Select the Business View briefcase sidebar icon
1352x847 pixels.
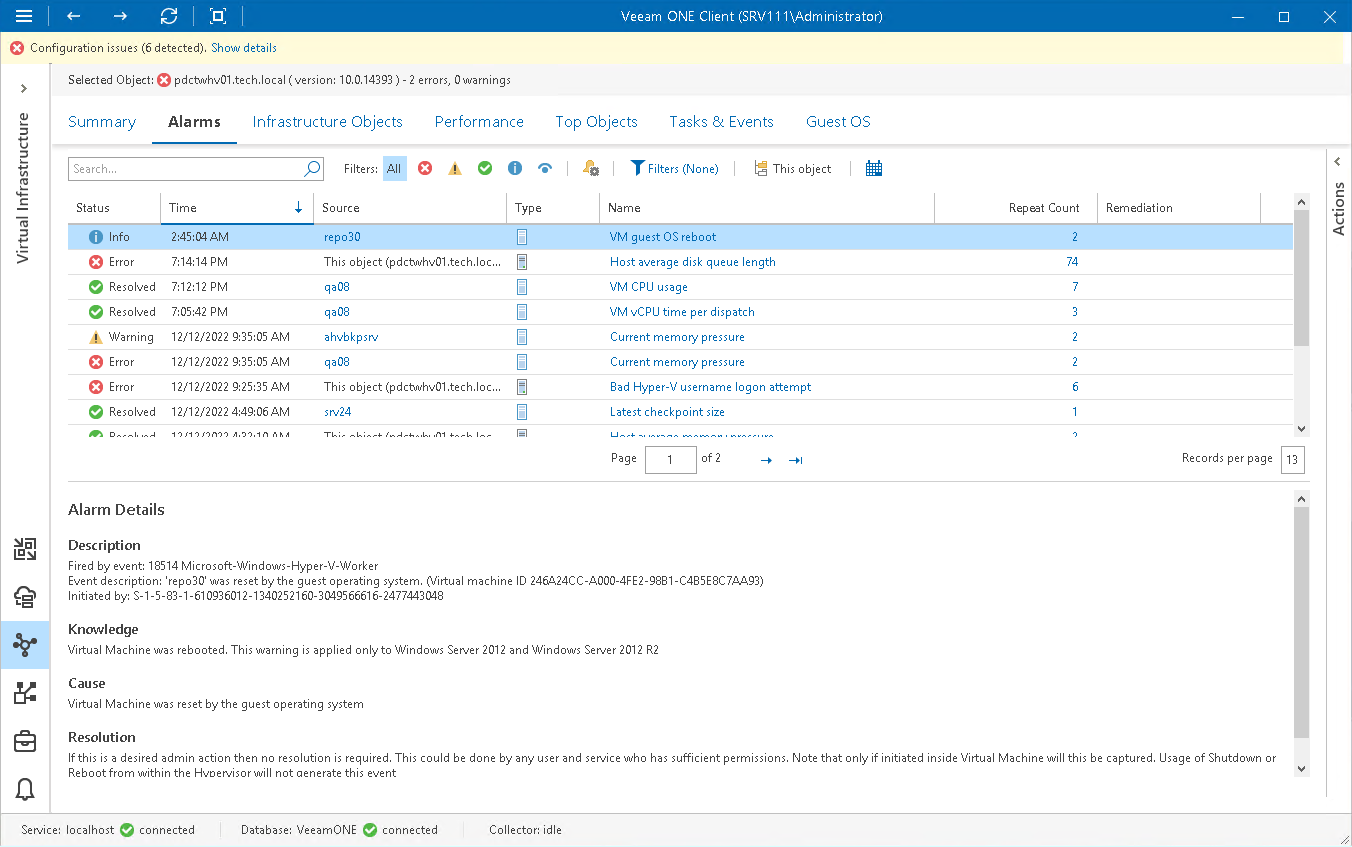(25, 741)
